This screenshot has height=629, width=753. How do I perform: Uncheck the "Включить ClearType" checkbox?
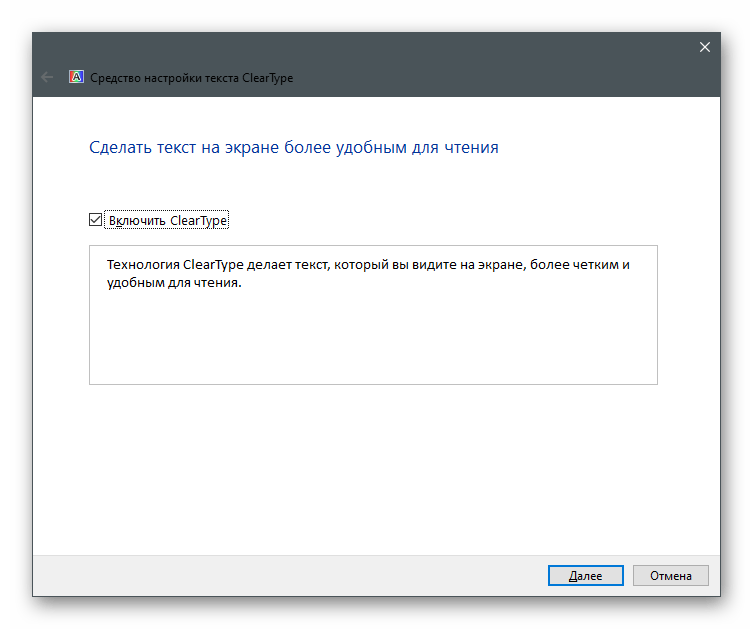pos(95,220)
